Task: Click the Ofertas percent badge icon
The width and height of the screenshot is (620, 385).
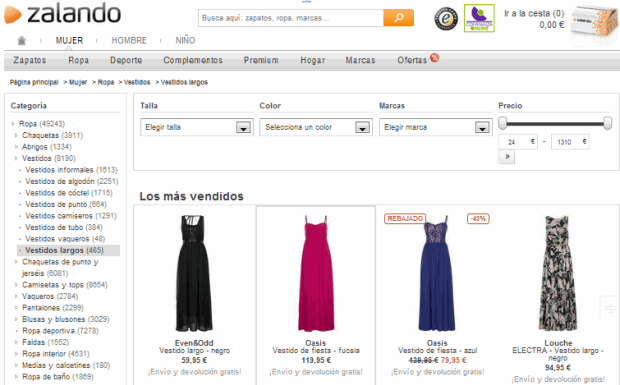Action: pos(435,58)
